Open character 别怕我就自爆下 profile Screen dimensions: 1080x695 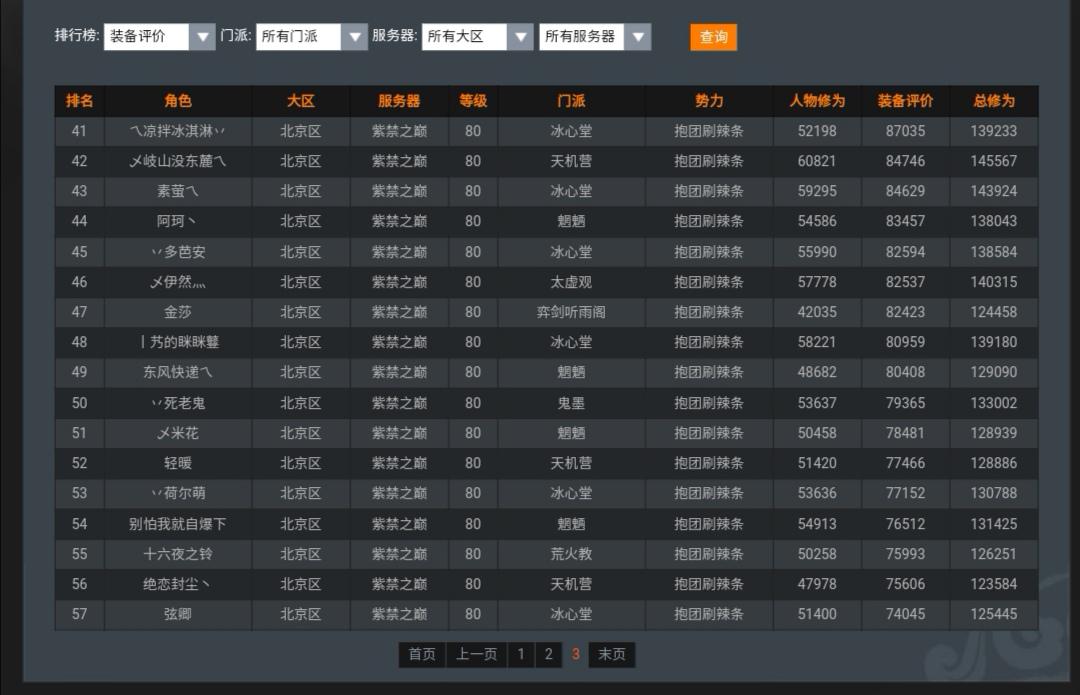pyautogui.click(x=178, y=524)
